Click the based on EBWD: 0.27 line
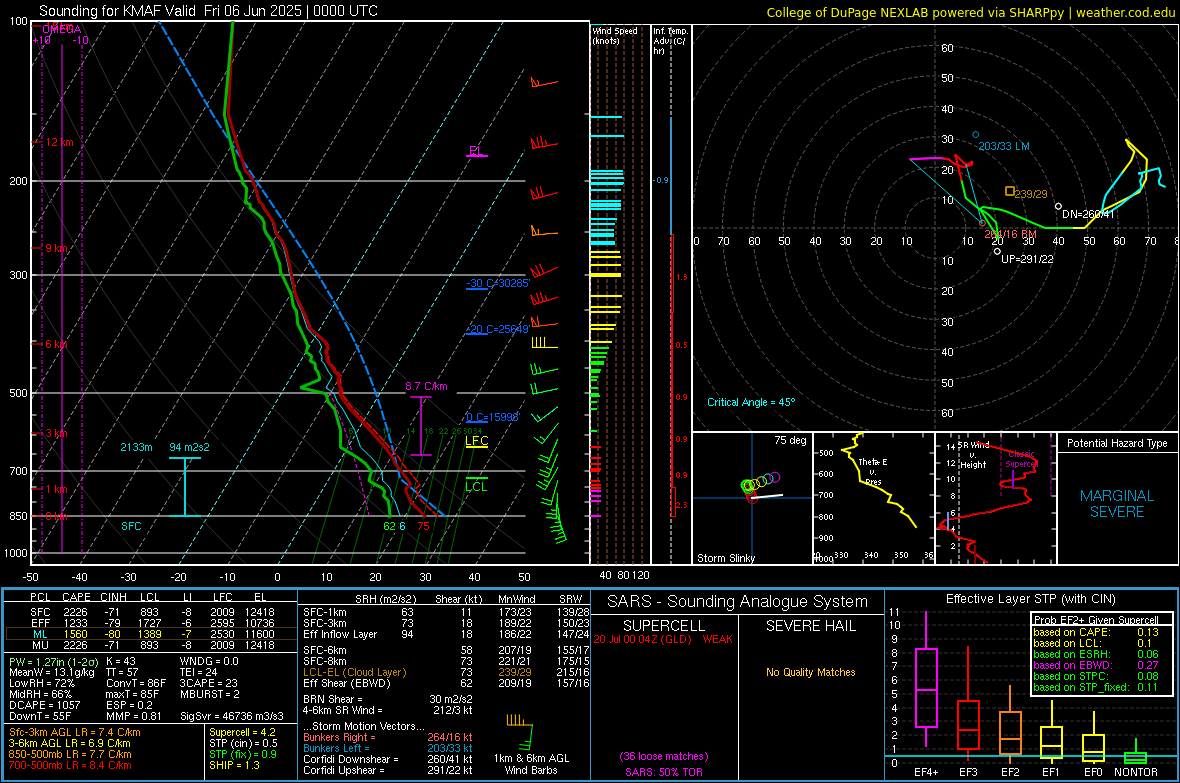This screenshot has height=783, width=1180. (x=1096, y=665)
